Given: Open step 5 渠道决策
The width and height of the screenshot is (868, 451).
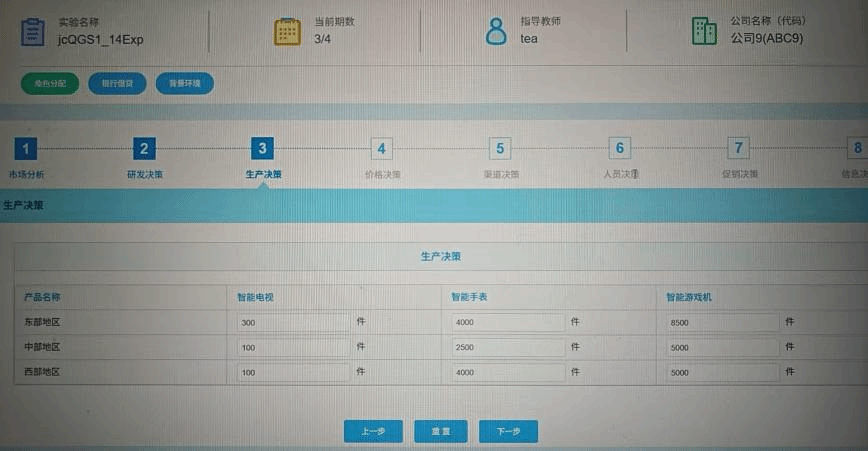Looking at the screenshot, I should coord(500,150).
